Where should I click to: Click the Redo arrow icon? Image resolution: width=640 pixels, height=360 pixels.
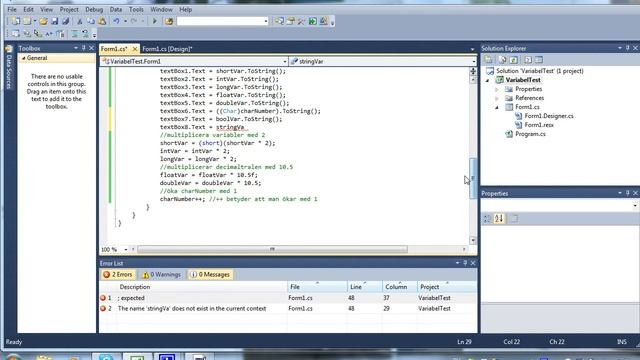click(134, 21)
